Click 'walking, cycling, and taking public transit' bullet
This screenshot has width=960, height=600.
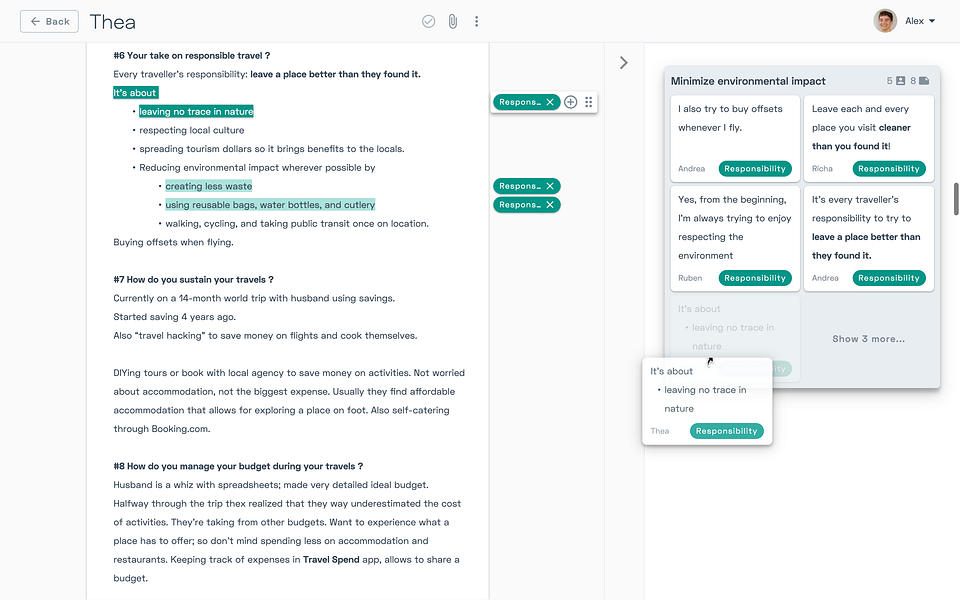(297, 224)
